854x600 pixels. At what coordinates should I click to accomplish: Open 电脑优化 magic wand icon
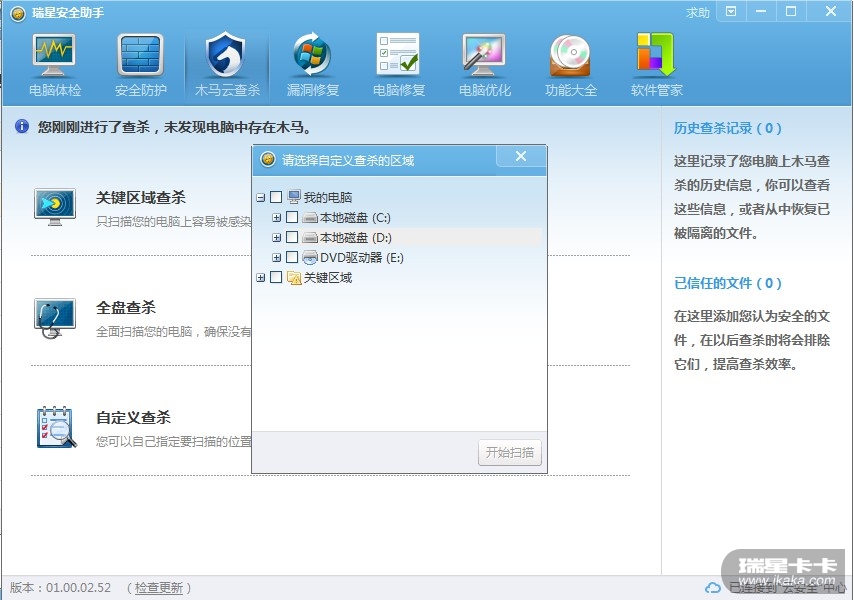tap(484, 54)
